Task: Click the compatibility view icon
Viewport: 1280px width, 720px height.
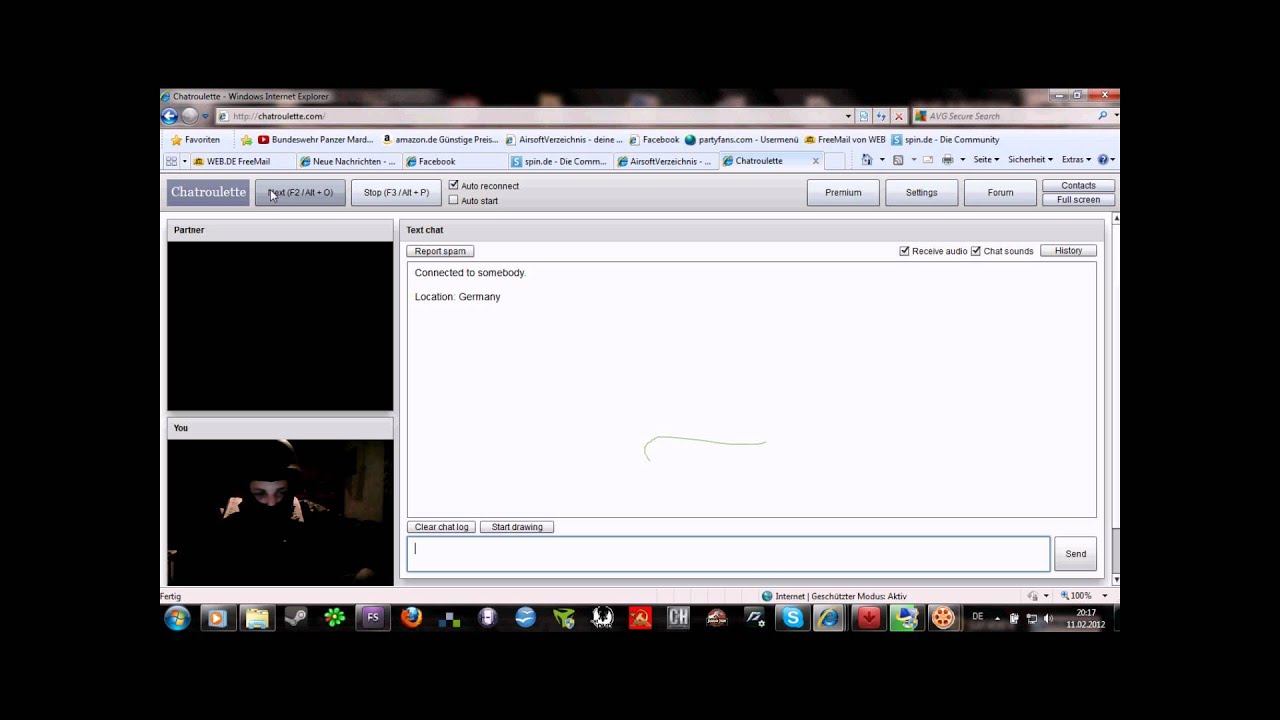Action: (x=864, y=116)
